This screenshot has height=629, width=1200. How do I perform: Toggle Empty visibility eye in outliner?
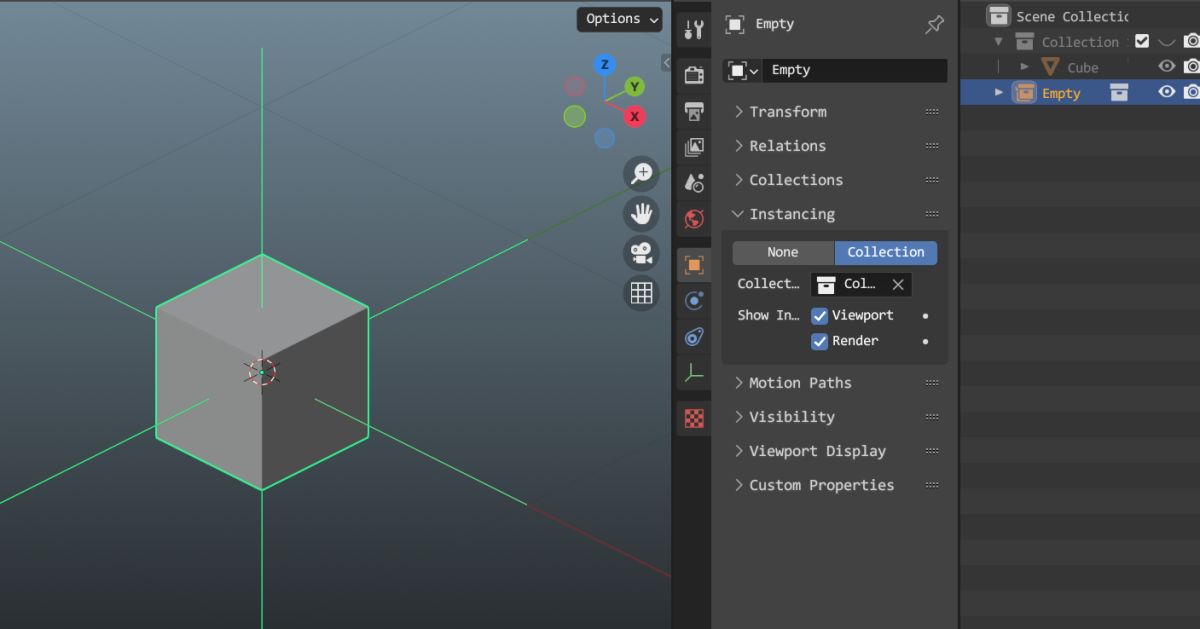click(1167, 92)
